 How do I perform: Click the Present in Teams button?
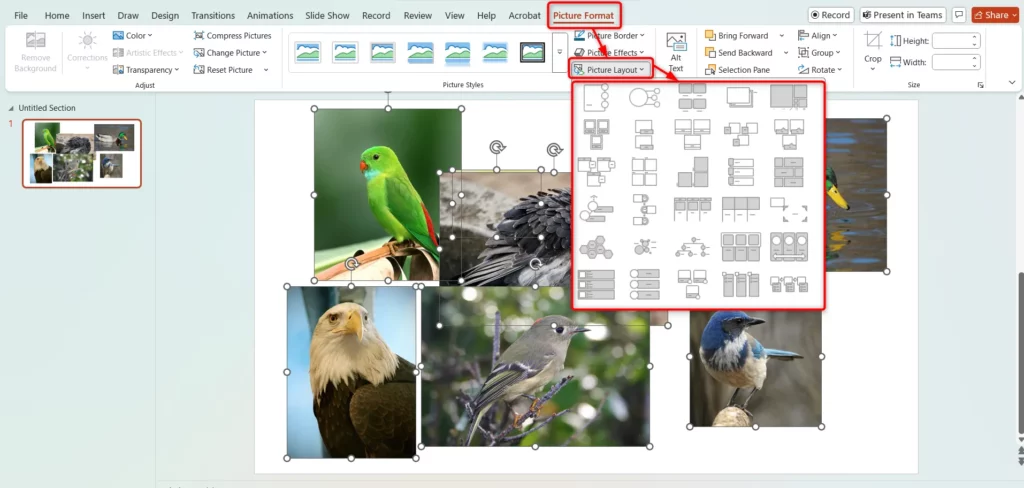(901, 15)
